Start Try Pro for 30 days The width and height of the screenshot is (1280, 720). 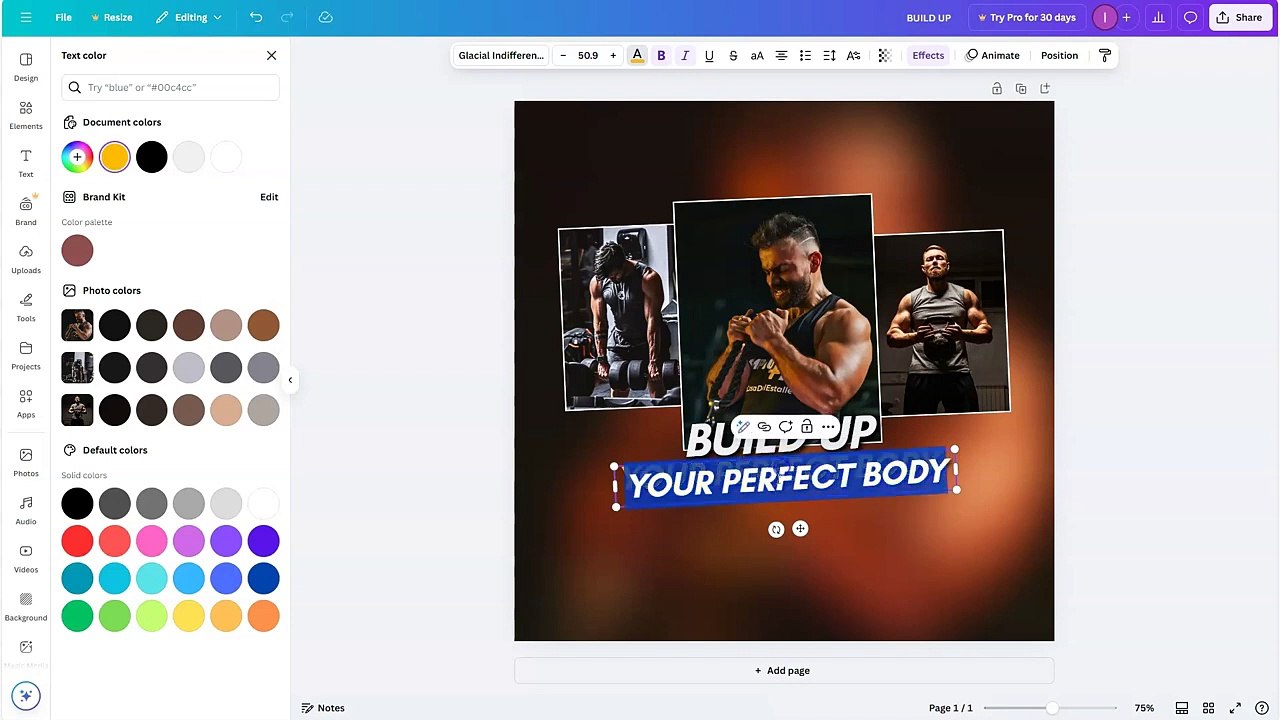click(x=1027, y=17)
